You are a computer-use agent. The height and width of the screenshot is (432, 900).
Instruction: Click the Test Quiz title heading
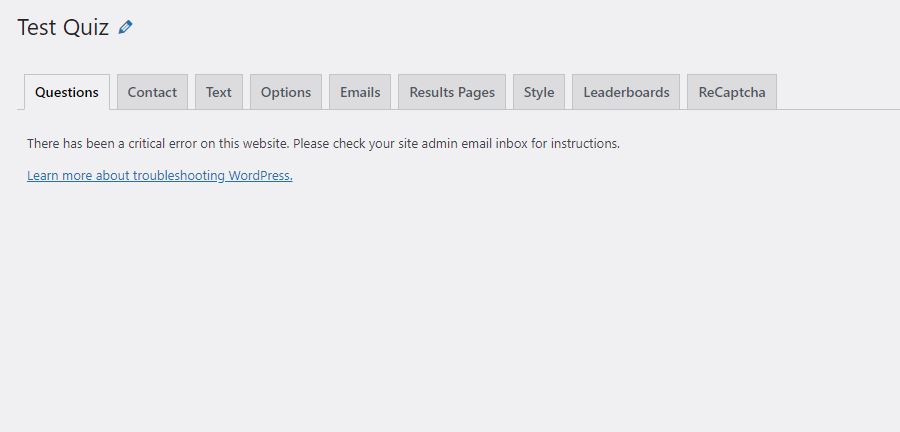click(63, 27)
